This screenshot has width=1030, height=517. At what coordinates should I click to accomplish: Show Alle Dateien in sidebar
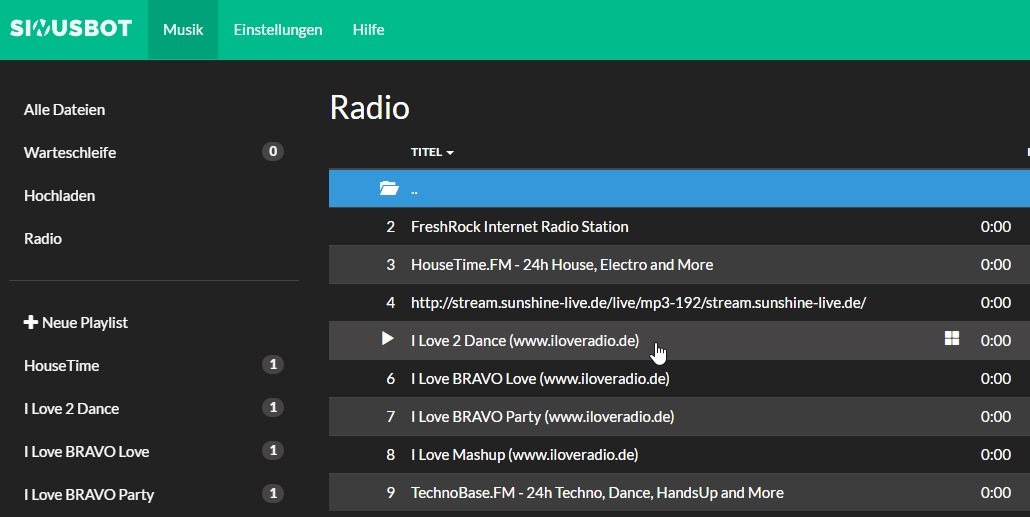pos(64,110)
